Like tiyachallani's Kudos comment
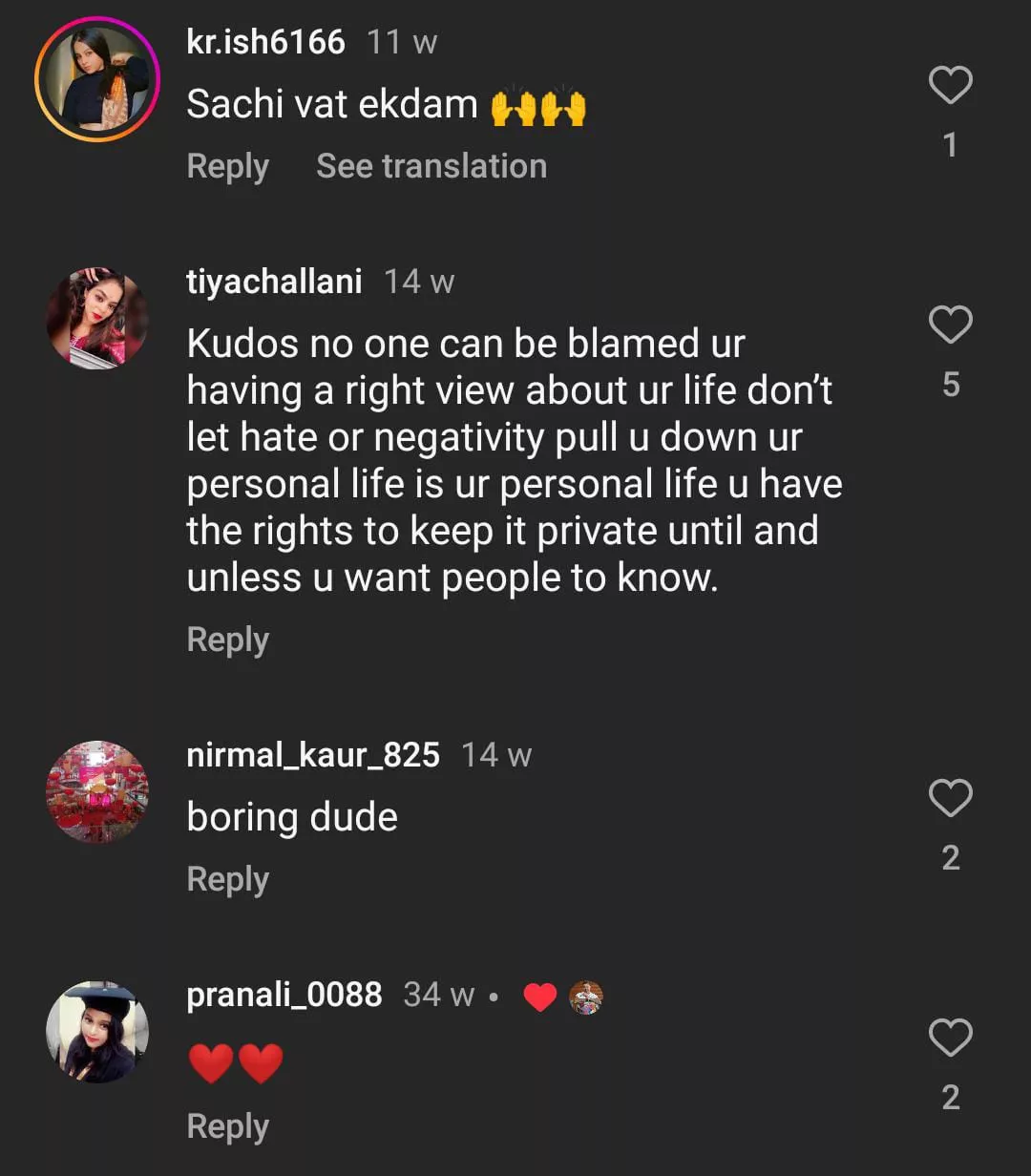The height and width of the screenshot is (1176, 1031). (950, 325)
